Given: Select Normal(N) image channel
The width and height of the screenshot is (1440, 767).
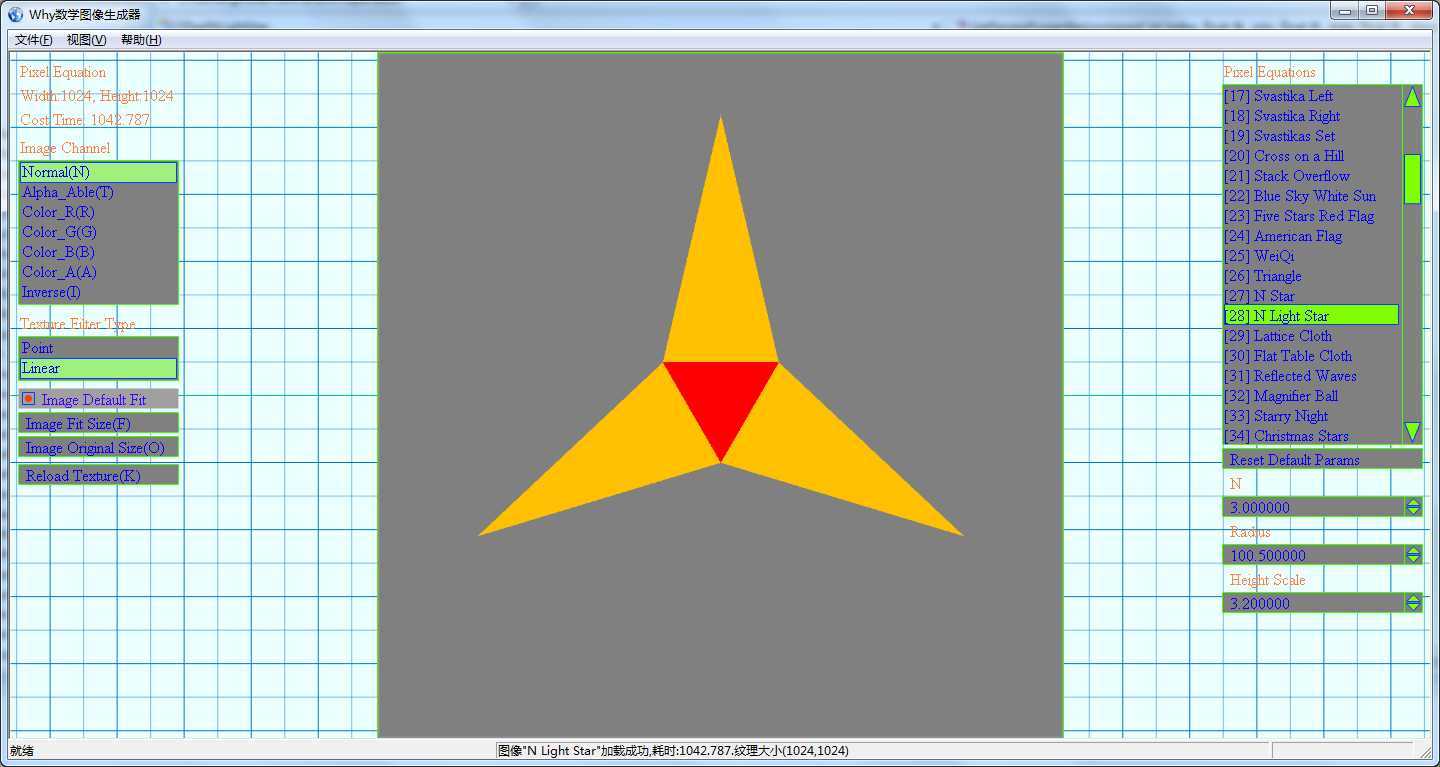Looking at the screenshot, I should tap(98, 172).
